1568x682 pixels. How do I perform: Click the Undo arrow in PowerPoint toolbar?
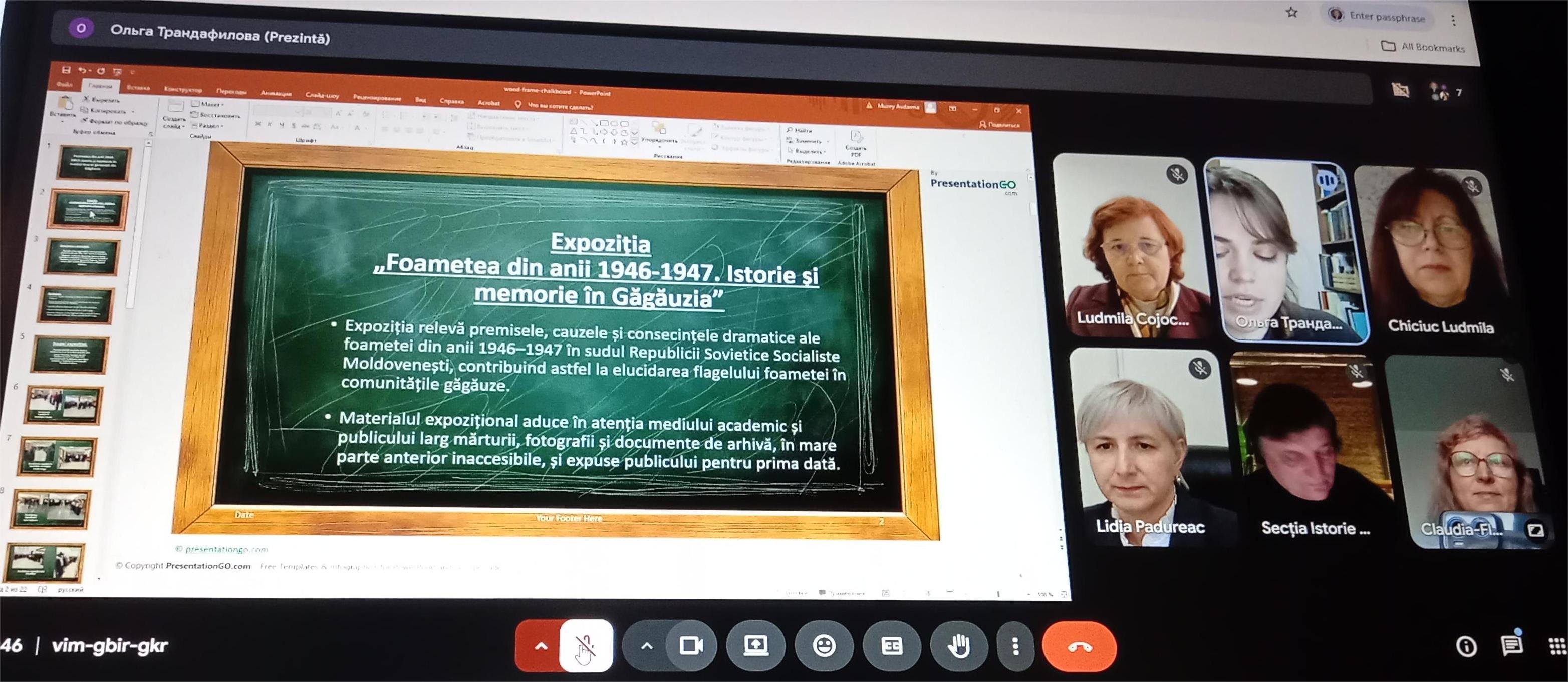82,70
